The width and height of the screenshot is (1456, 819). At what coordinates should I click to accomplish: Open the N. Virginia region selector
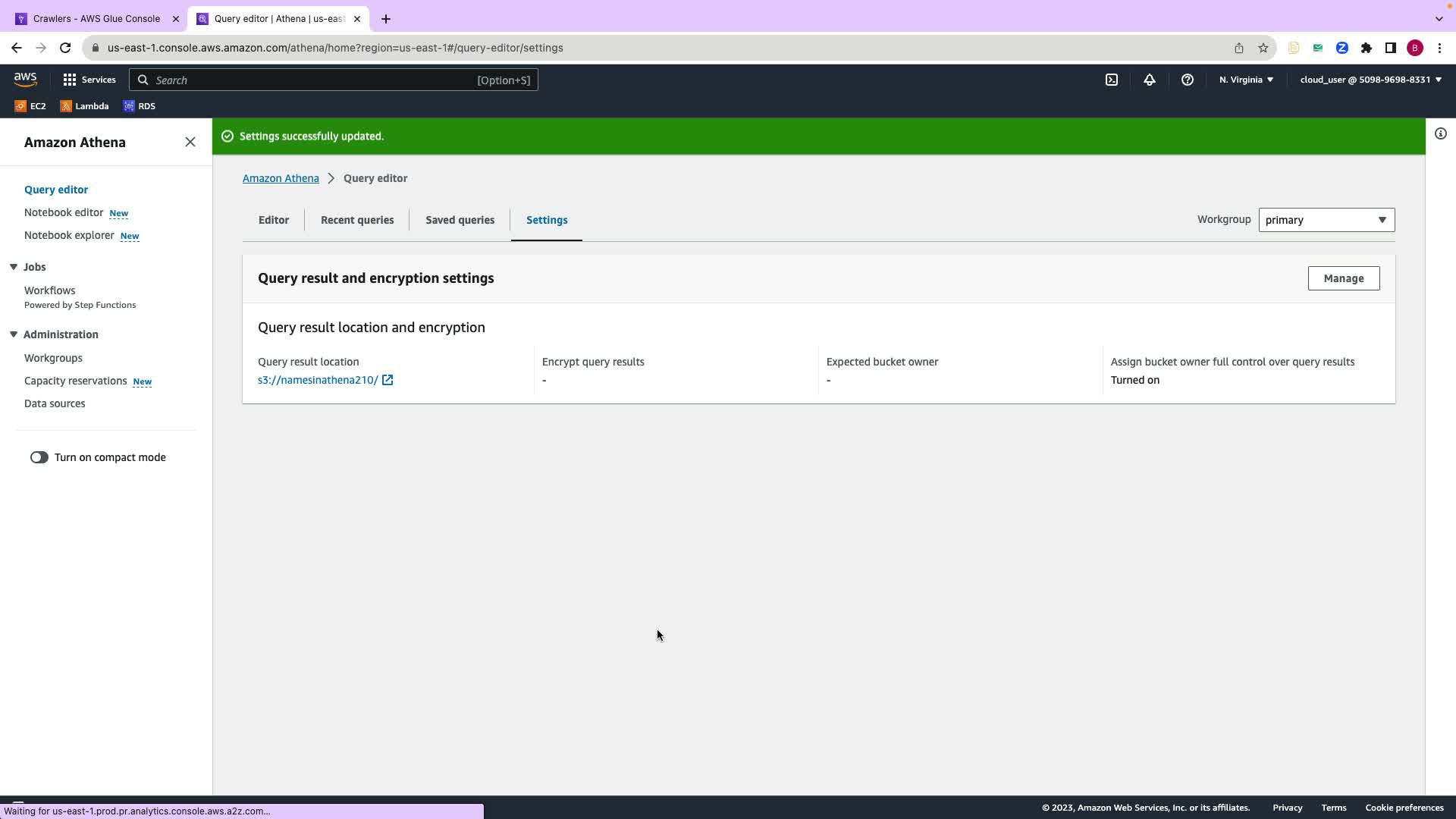pos(1246,80)
